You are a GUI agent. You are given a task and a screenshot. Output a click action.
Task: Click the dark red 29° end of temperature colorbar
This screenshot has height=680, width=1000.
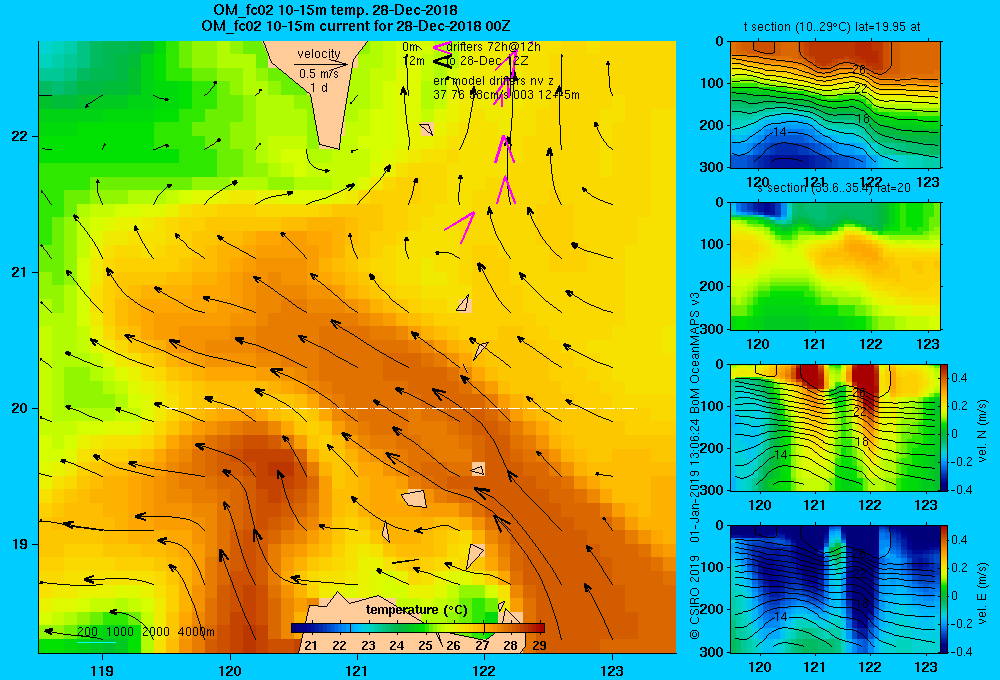click(537, 628)
